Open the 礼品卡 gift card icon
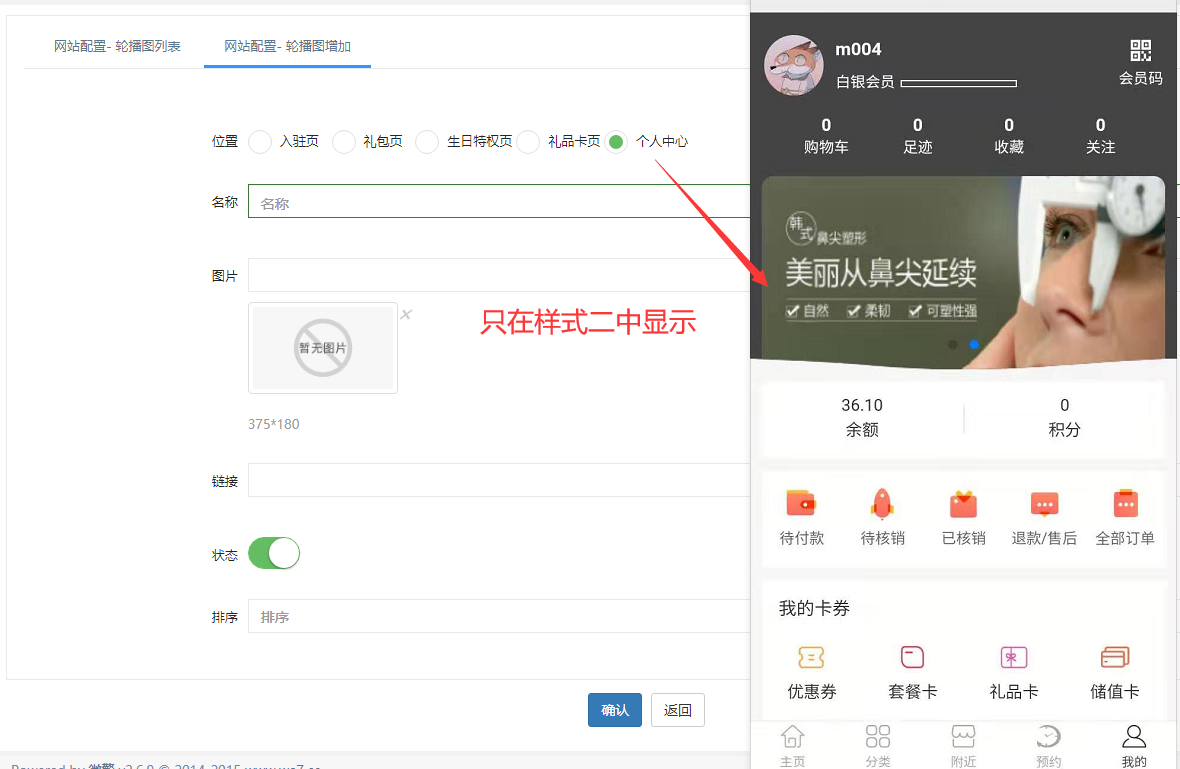This screenshot has height=769, width=1180. pyautogui.click(x=1014, y=658)
